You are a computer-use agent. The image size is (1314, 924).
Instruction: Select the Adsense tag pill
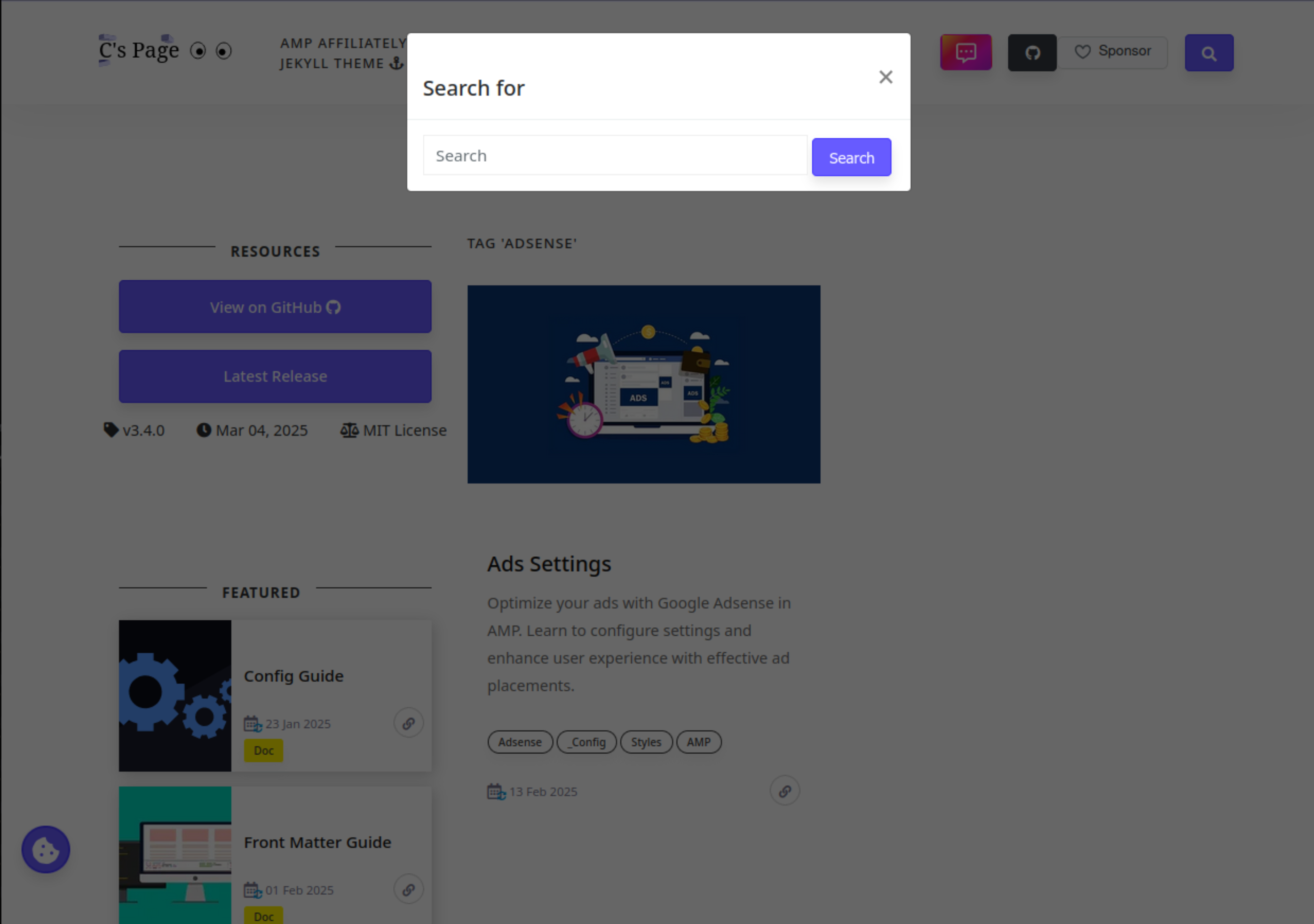520,742
